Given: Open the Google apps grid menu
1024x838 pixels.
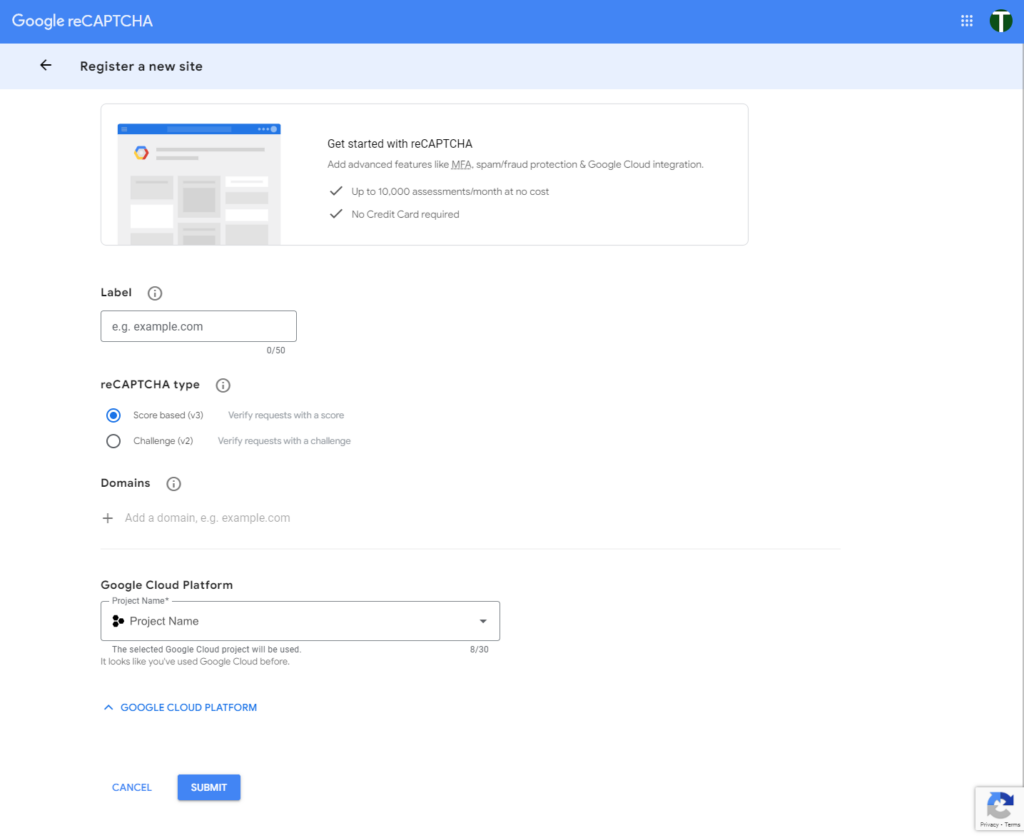Looking at the screenshot, I should tap(967, 21).
